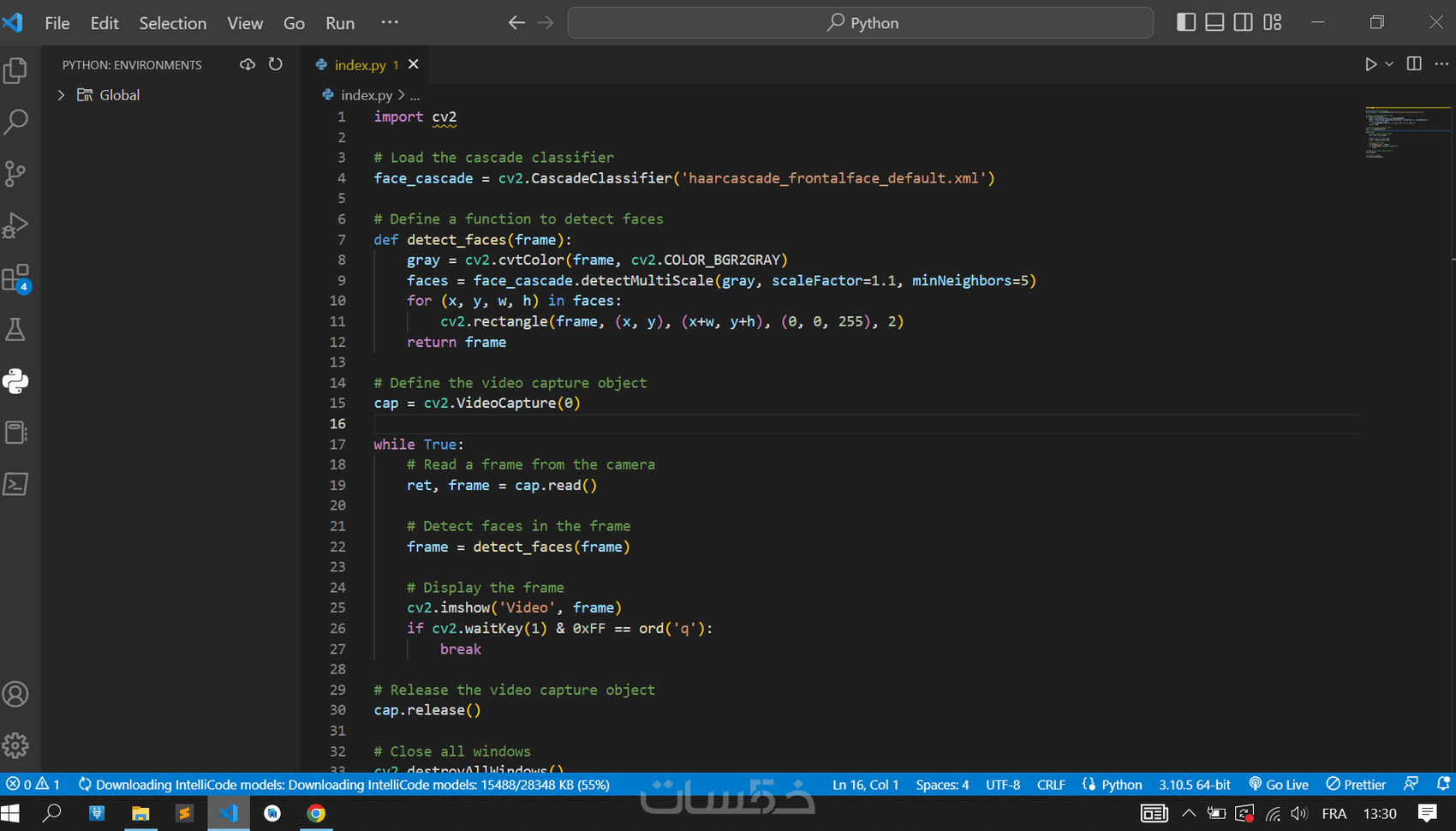The image size is (1456, 831).
Task: Open the Selection menu
Action: click(x=172, y=23)
